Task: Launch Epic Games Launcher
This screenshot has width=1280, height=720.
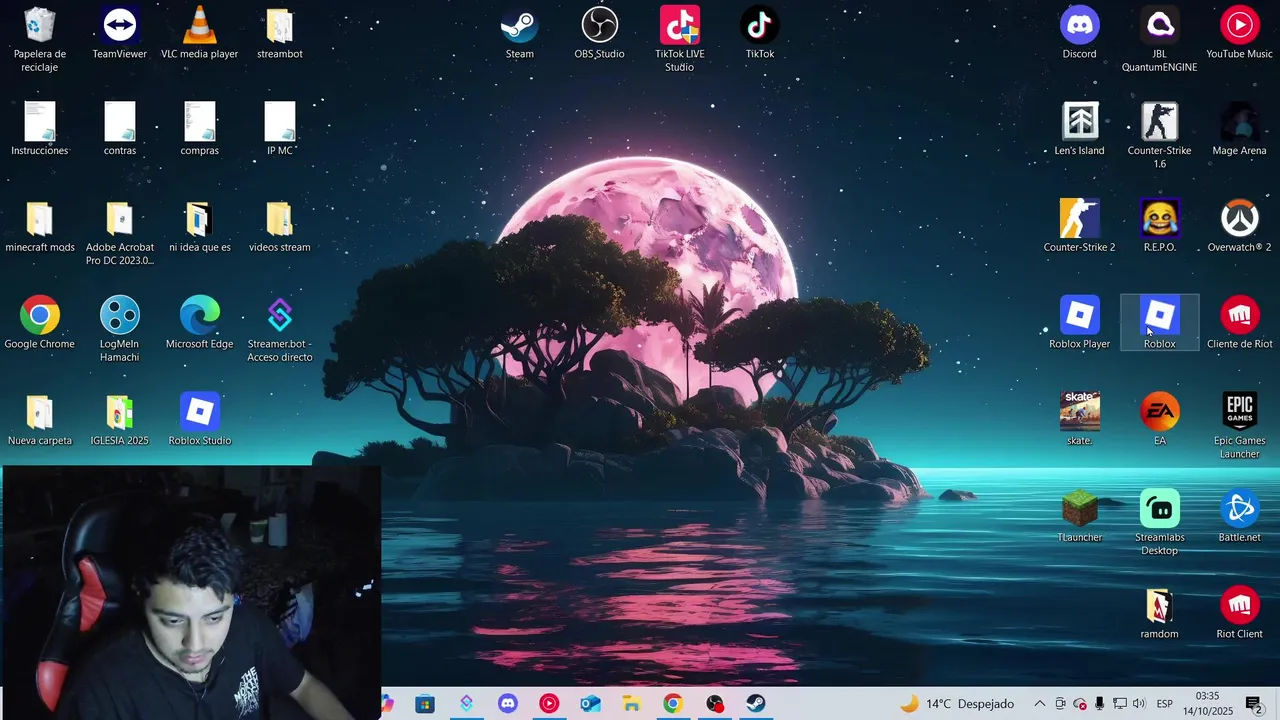Action: (1240, 427)
